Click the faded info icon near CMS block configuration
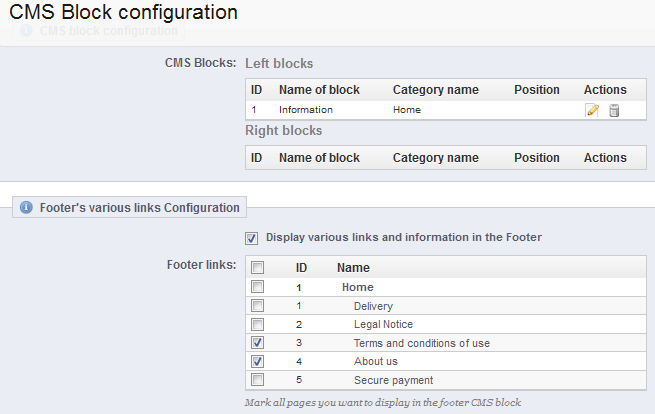This screenshot has width=655, height=414. [26, 30]
